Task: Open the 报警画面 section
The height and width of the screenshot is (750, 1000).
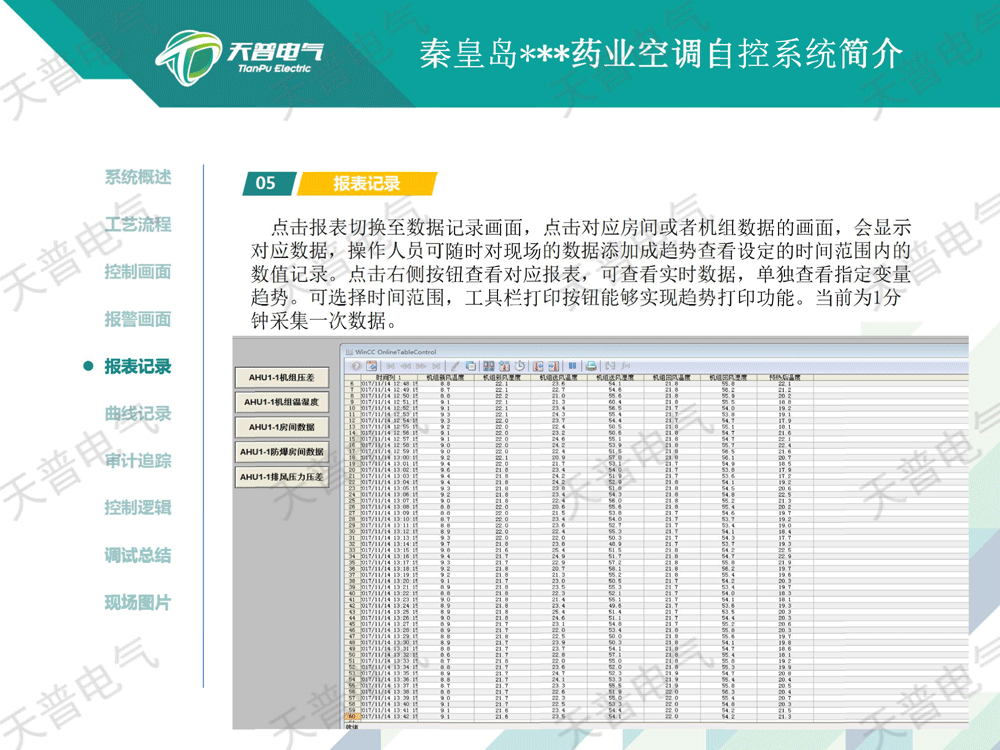Action: pos(138,319)
